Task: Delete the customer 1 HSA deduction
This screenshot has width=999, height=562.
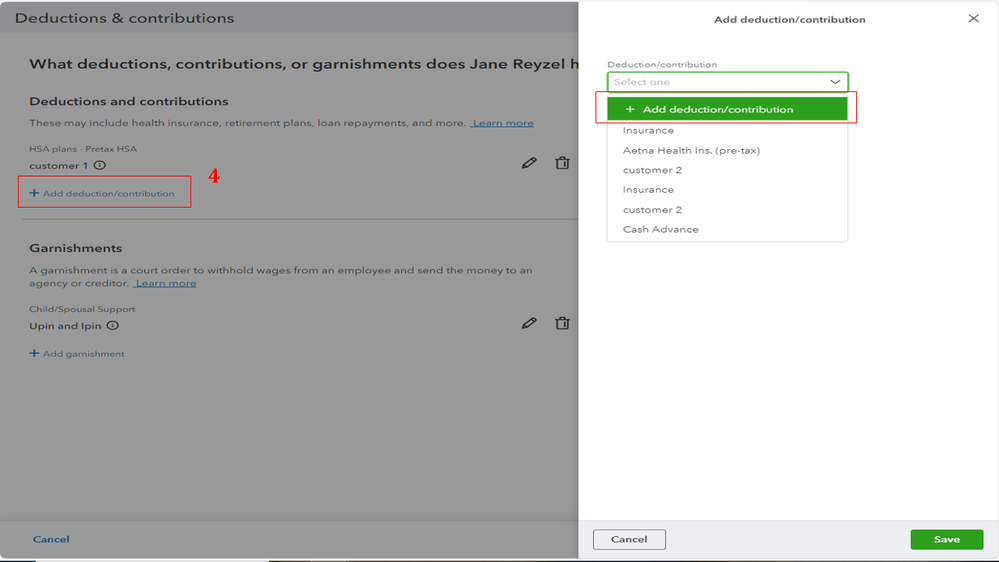Action: click(563, 163)
